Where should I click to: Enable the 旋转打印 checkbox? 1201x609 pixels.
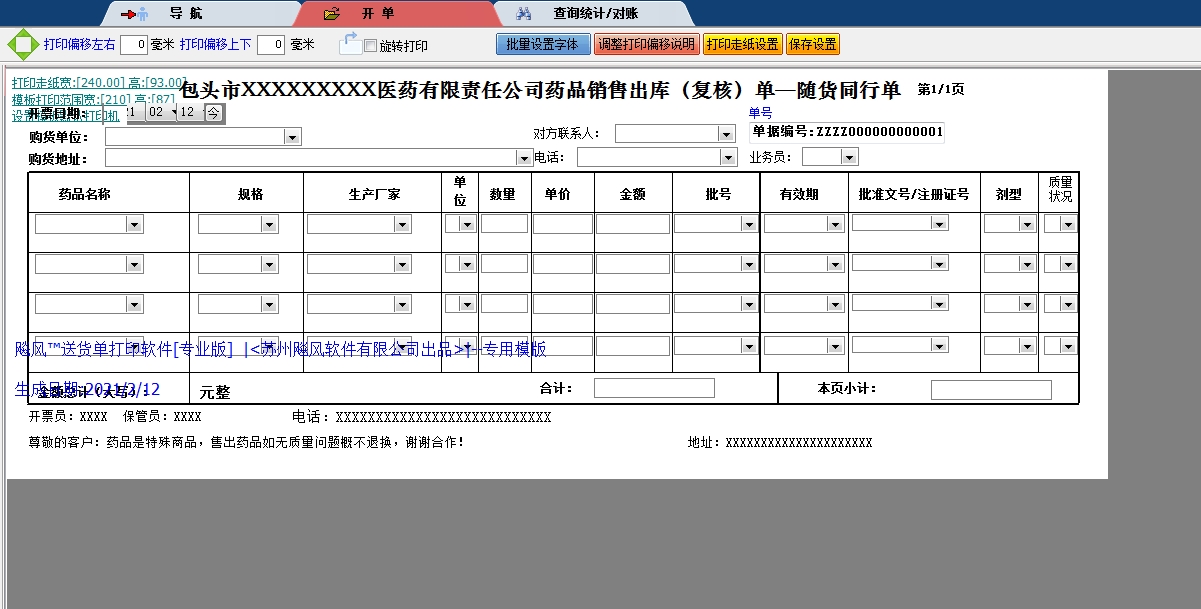(x=370, y=46)
